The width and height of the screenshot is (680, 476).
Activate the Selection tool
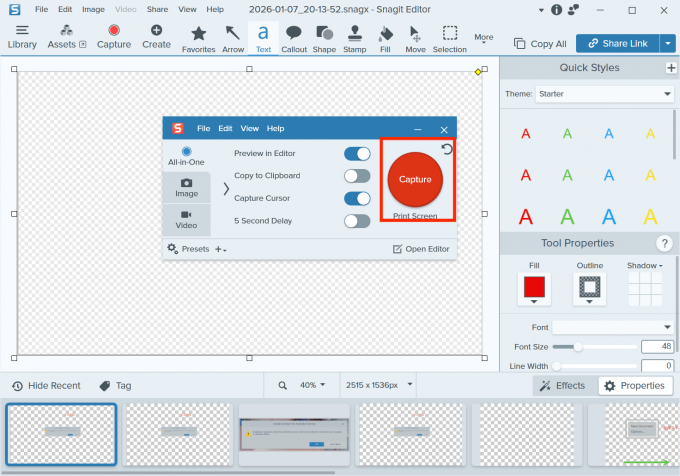pyautogui.click(x=449, y=37)
